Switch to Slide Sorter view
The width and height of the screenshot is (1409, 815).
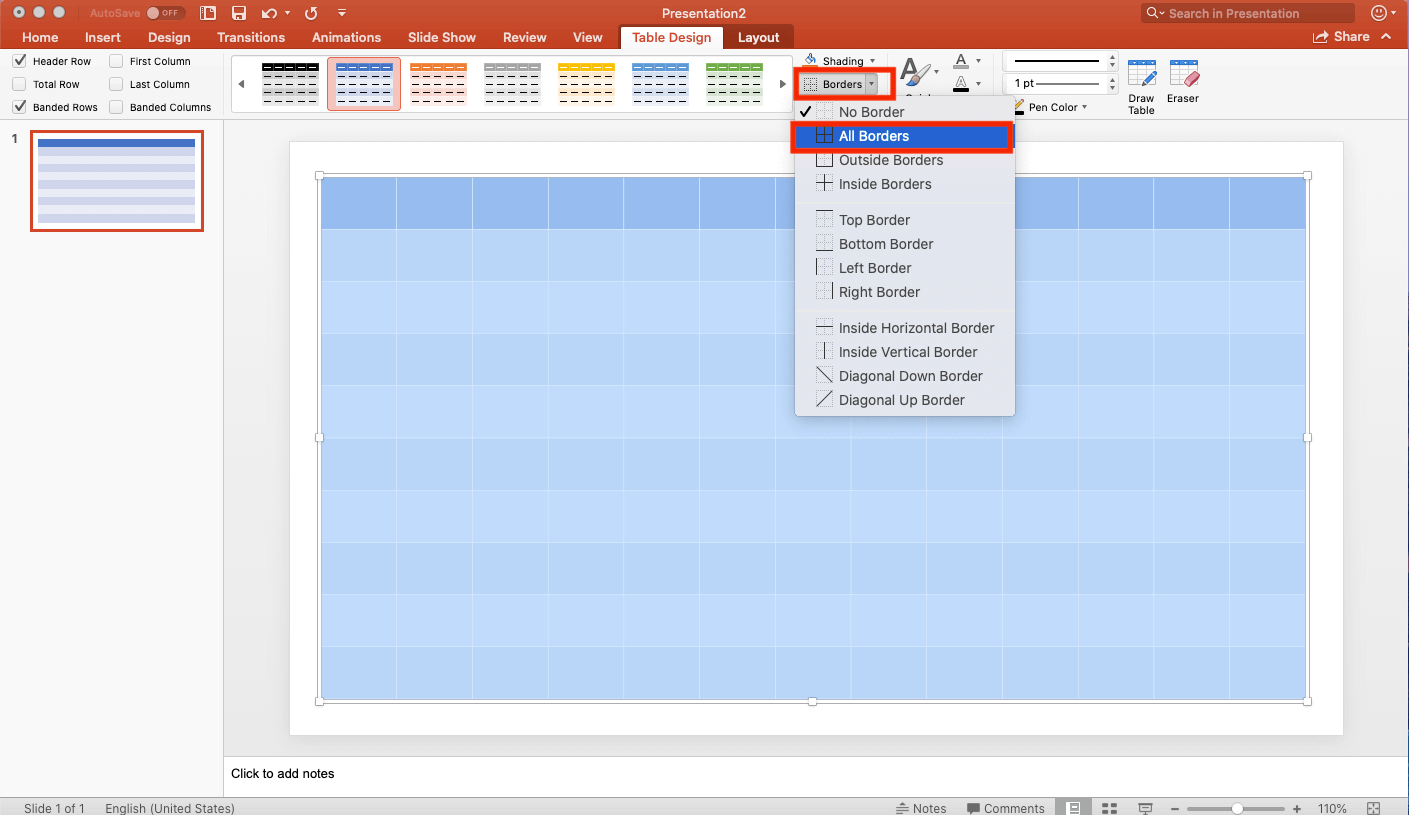(1108, 808)
